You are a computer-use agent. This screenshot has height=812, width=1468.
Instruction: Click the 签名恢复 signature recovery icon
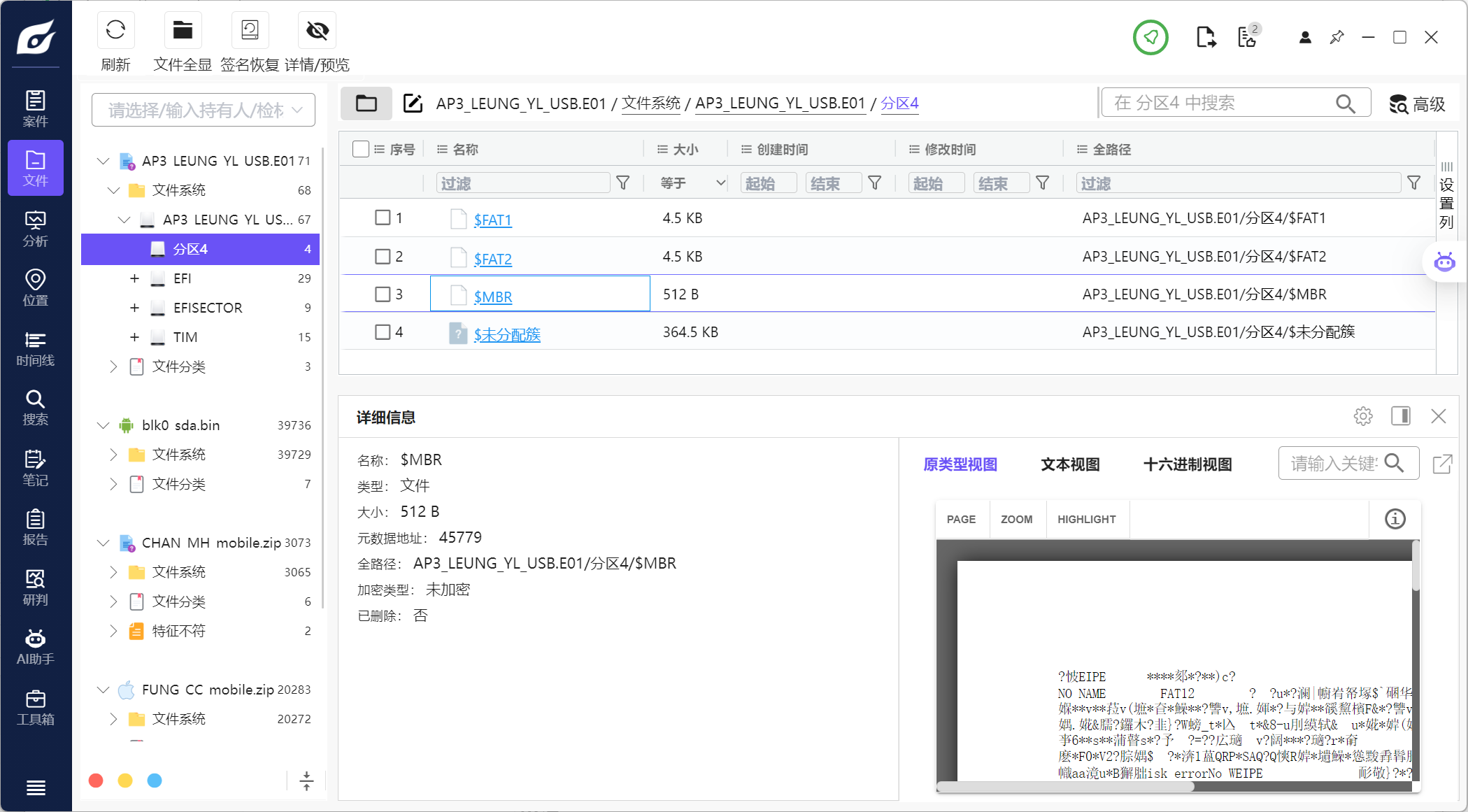coord(250,30)
